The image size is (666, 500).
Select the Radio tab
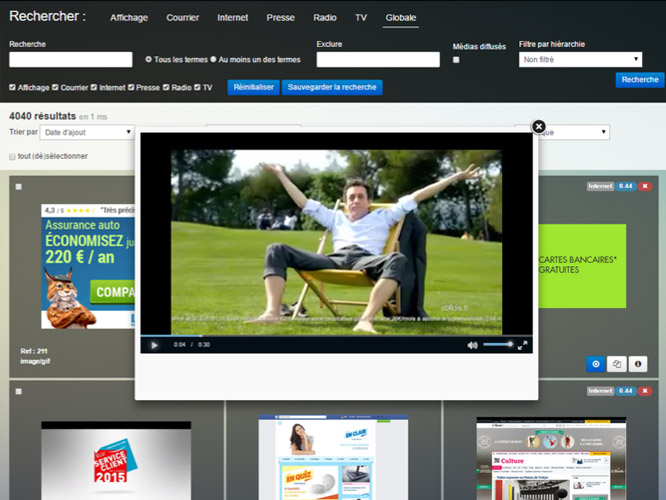coord(325,18)
